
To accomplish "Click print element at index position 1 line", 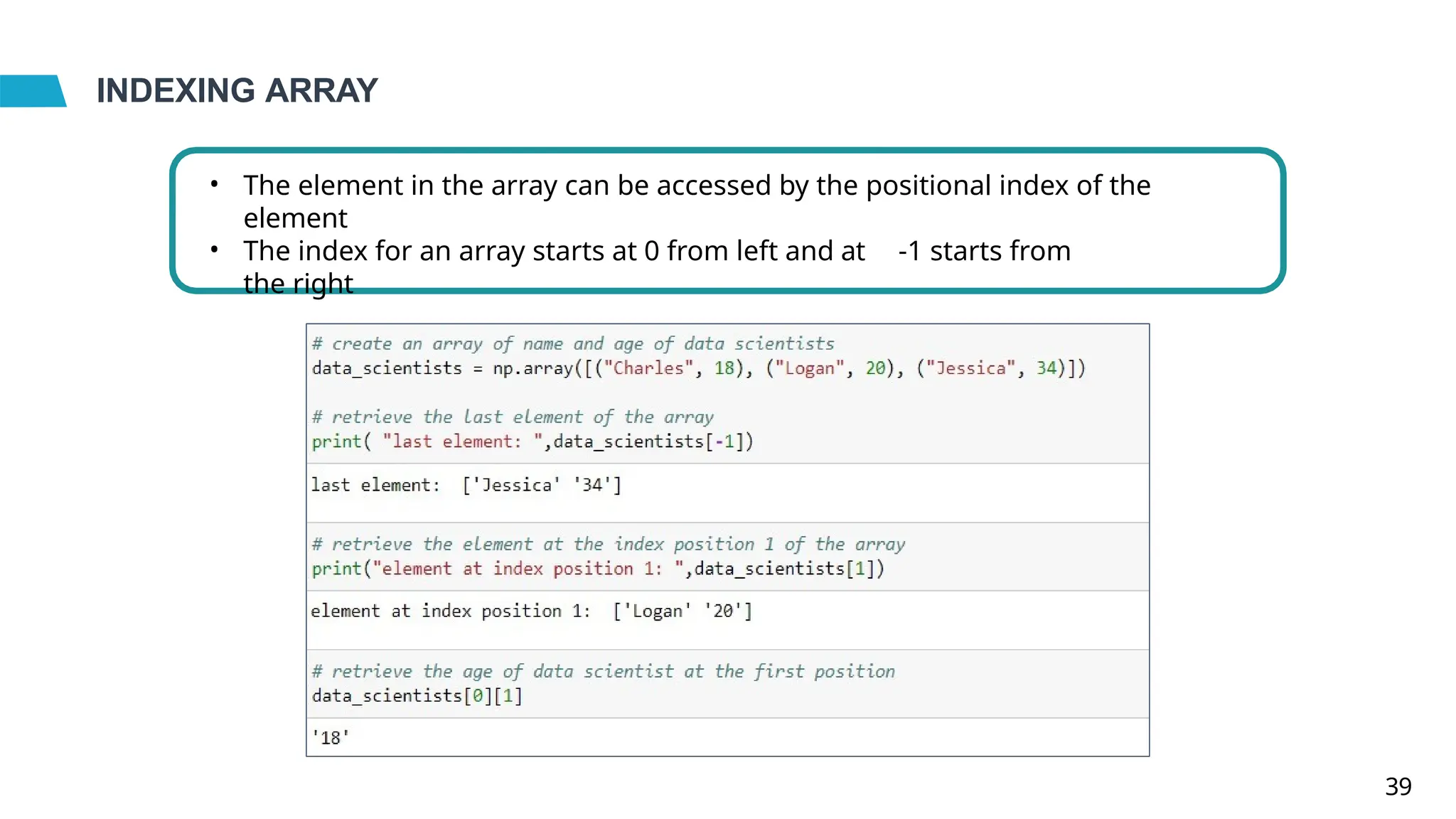I will tap(597, 569).
